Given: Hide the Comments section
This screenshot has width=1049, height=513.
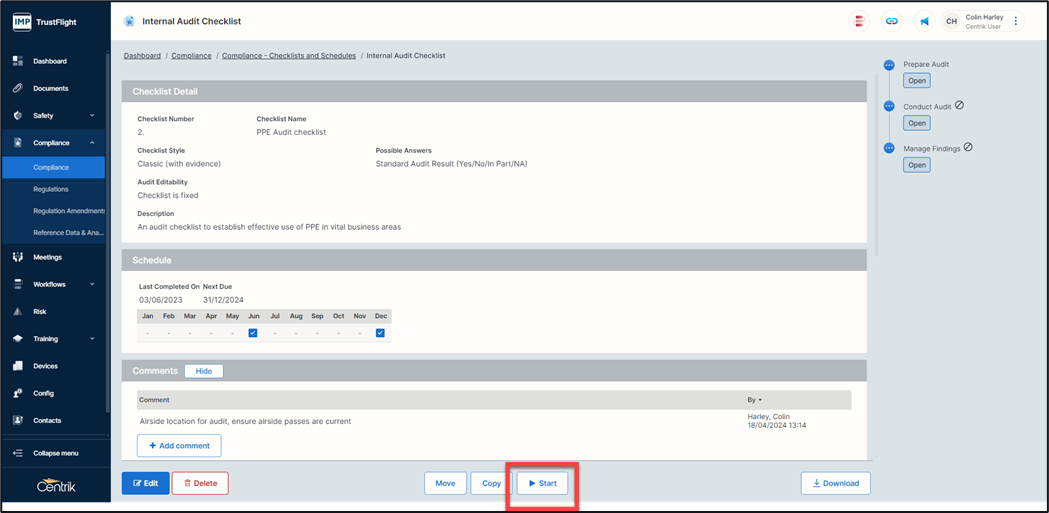Looking at the screenshot, I should click(203, 371).
